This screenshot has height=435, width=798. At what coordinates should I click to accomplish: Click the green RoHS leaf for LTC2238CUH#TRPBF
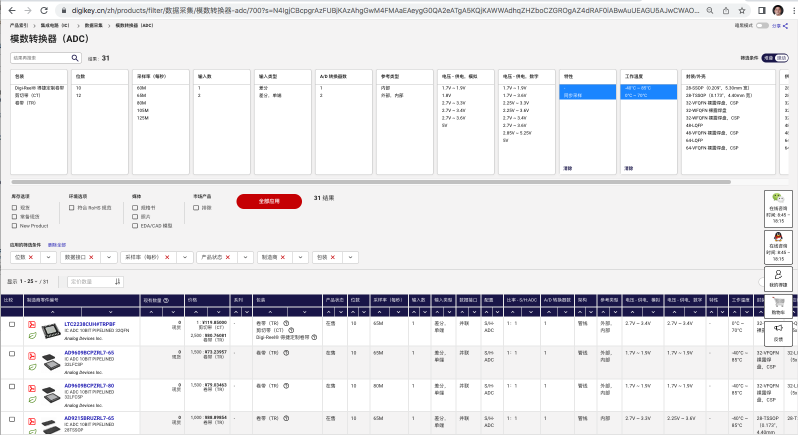point(32,336)
